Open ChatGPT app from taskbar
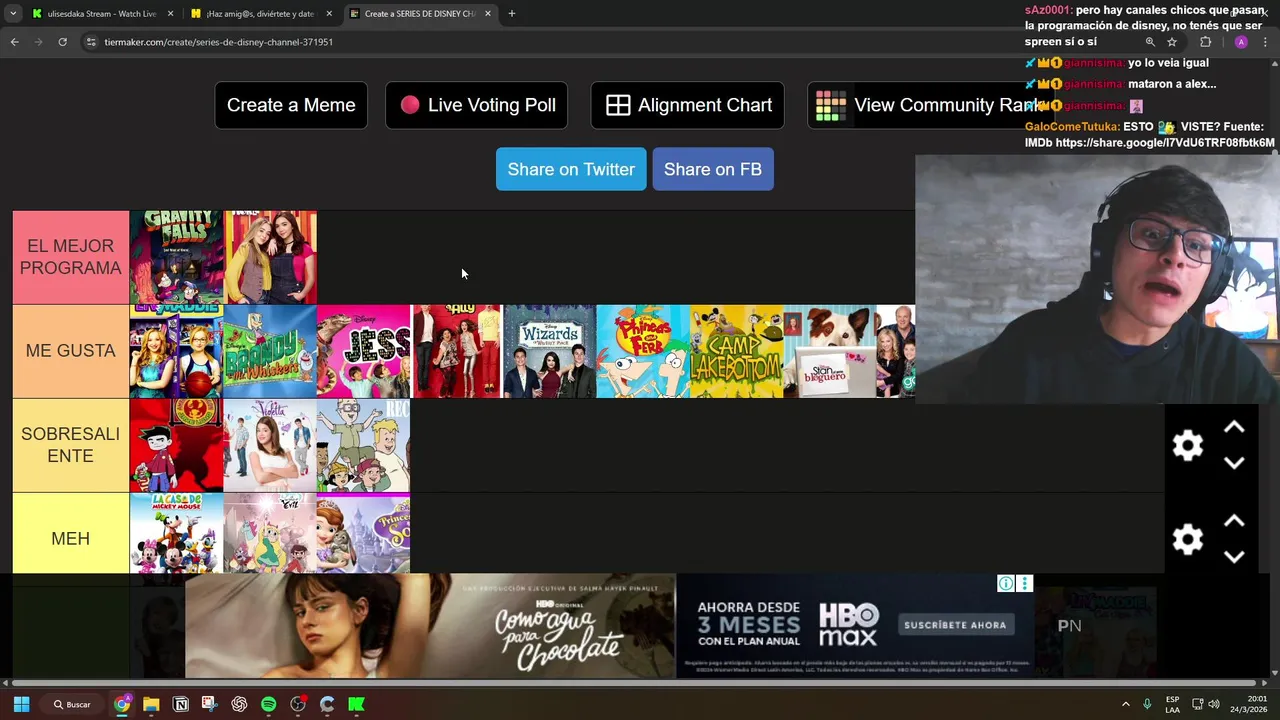Viewport: 1280px width, 720px height. (x=239, y=704)
